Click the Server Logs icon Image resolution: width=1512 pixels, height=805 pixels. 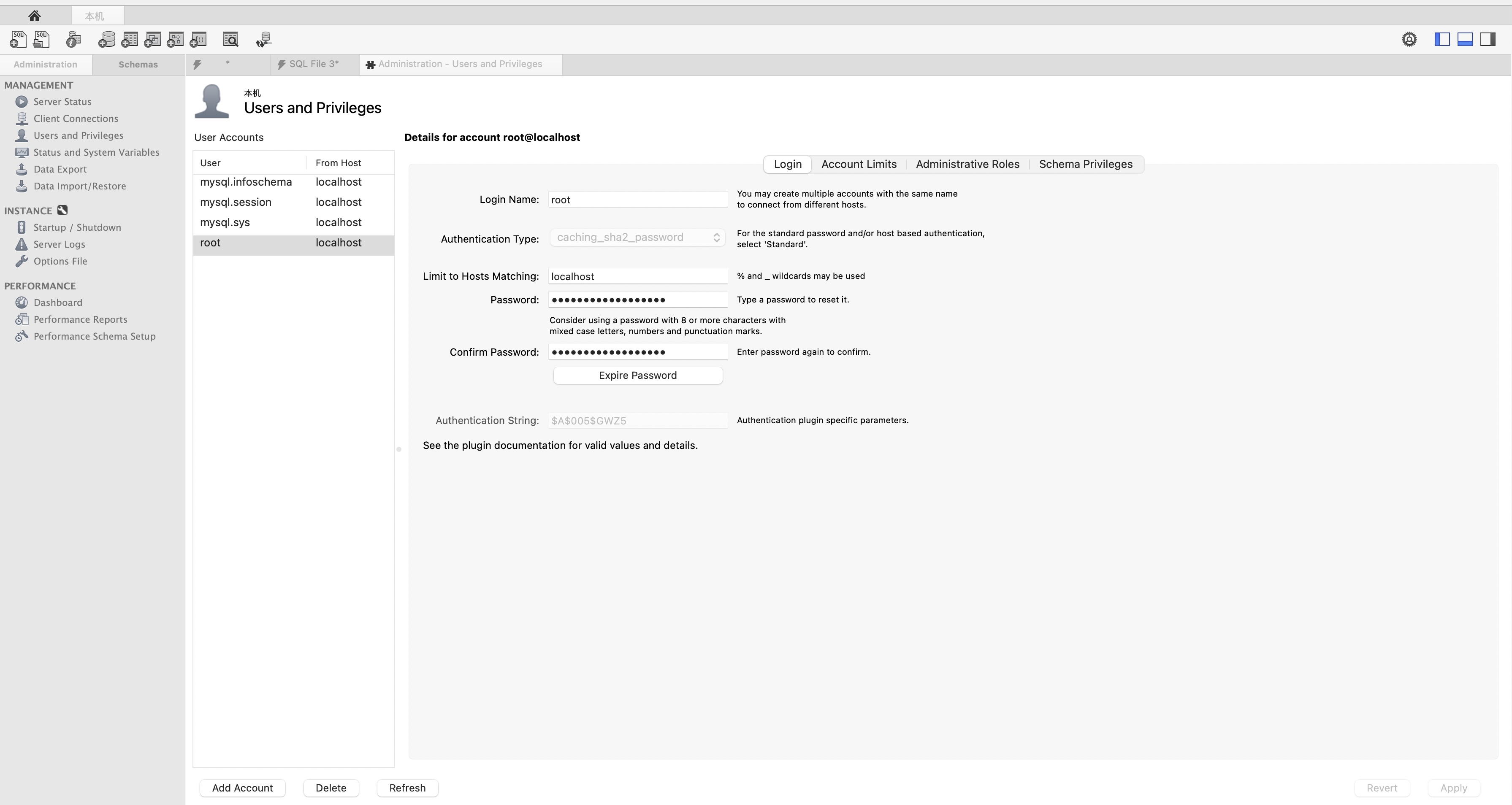tap(22, 244)
